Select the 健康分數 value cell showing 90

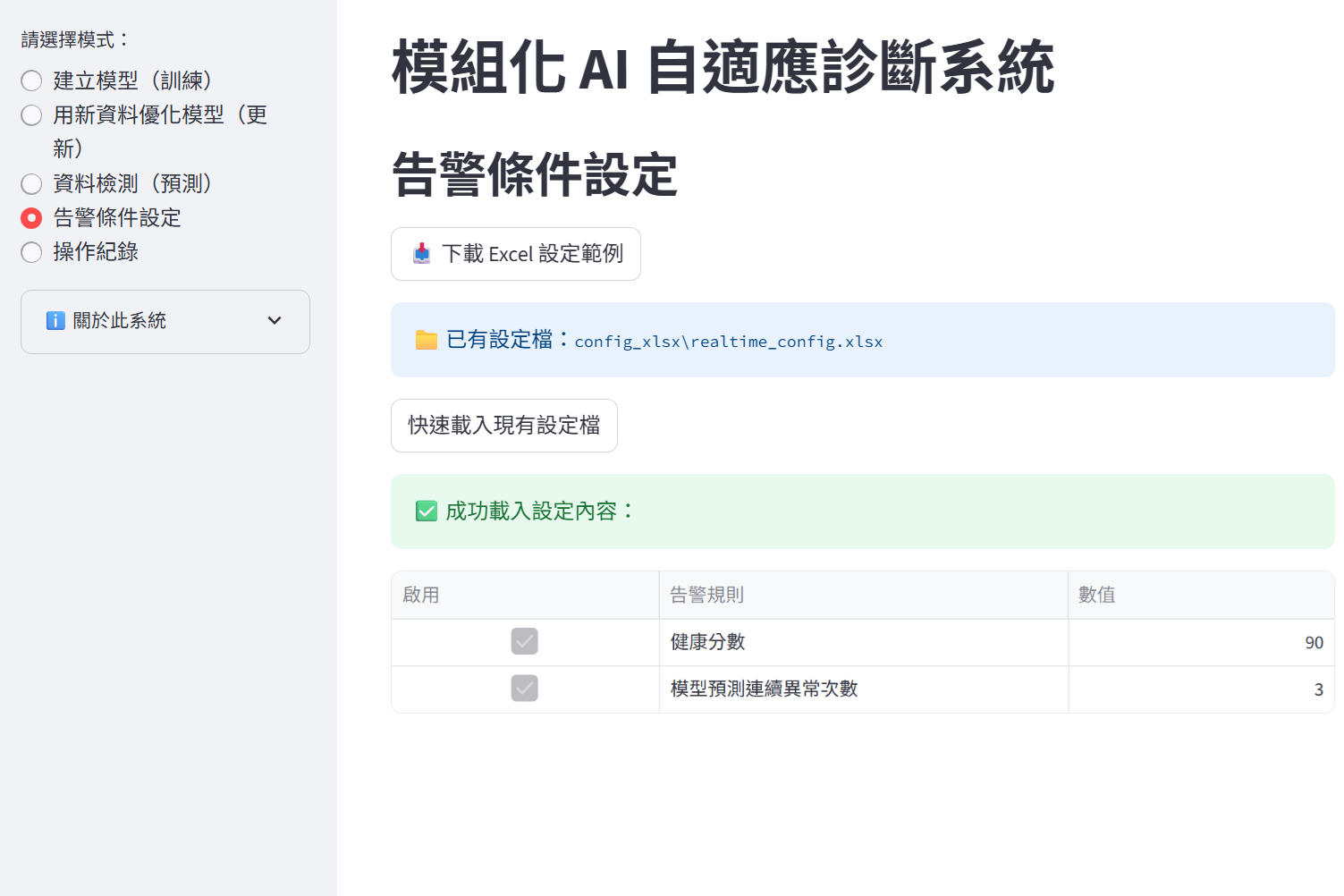pos(1200,642)
